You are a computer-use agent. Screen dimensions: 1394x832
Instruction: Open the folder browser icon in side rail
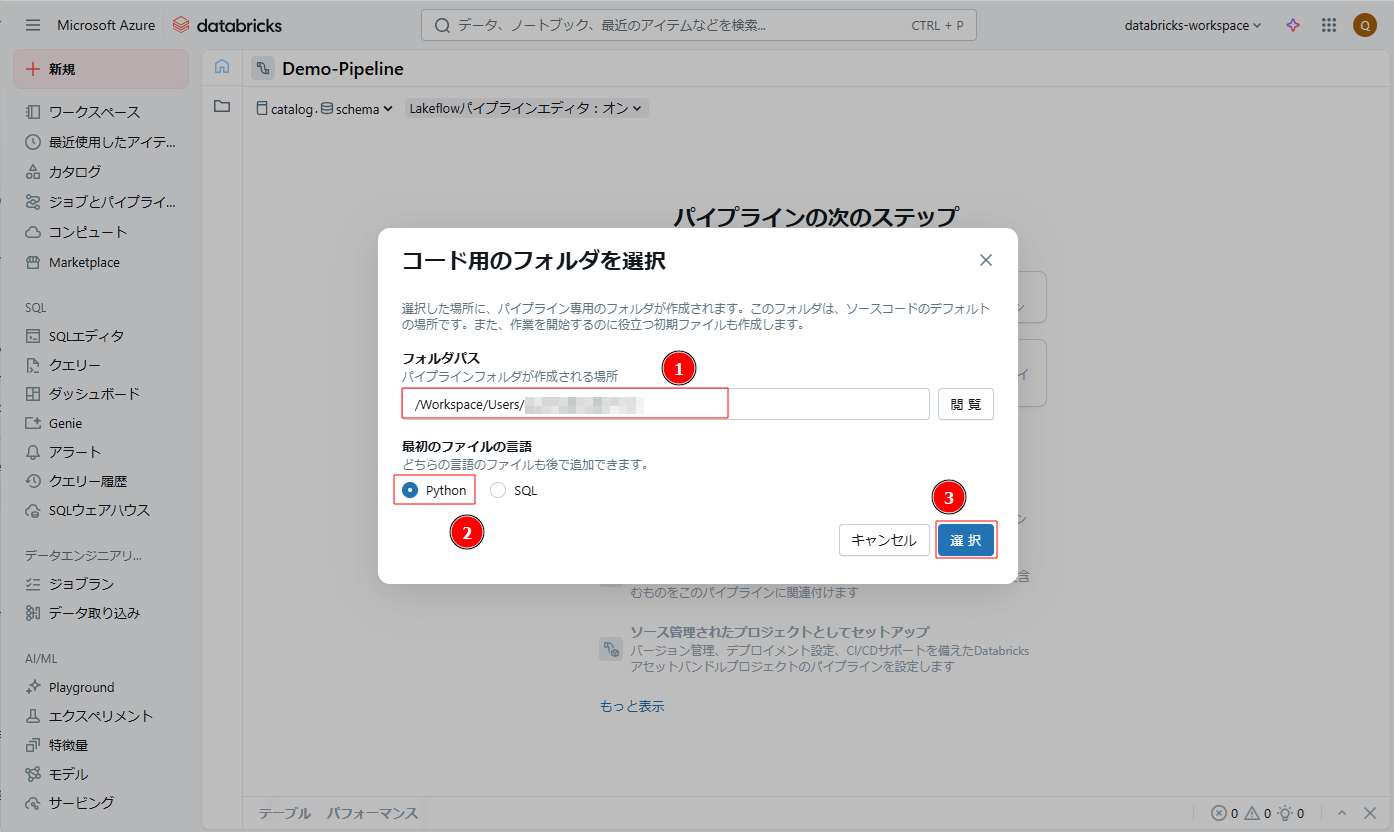tap(222, 106)
